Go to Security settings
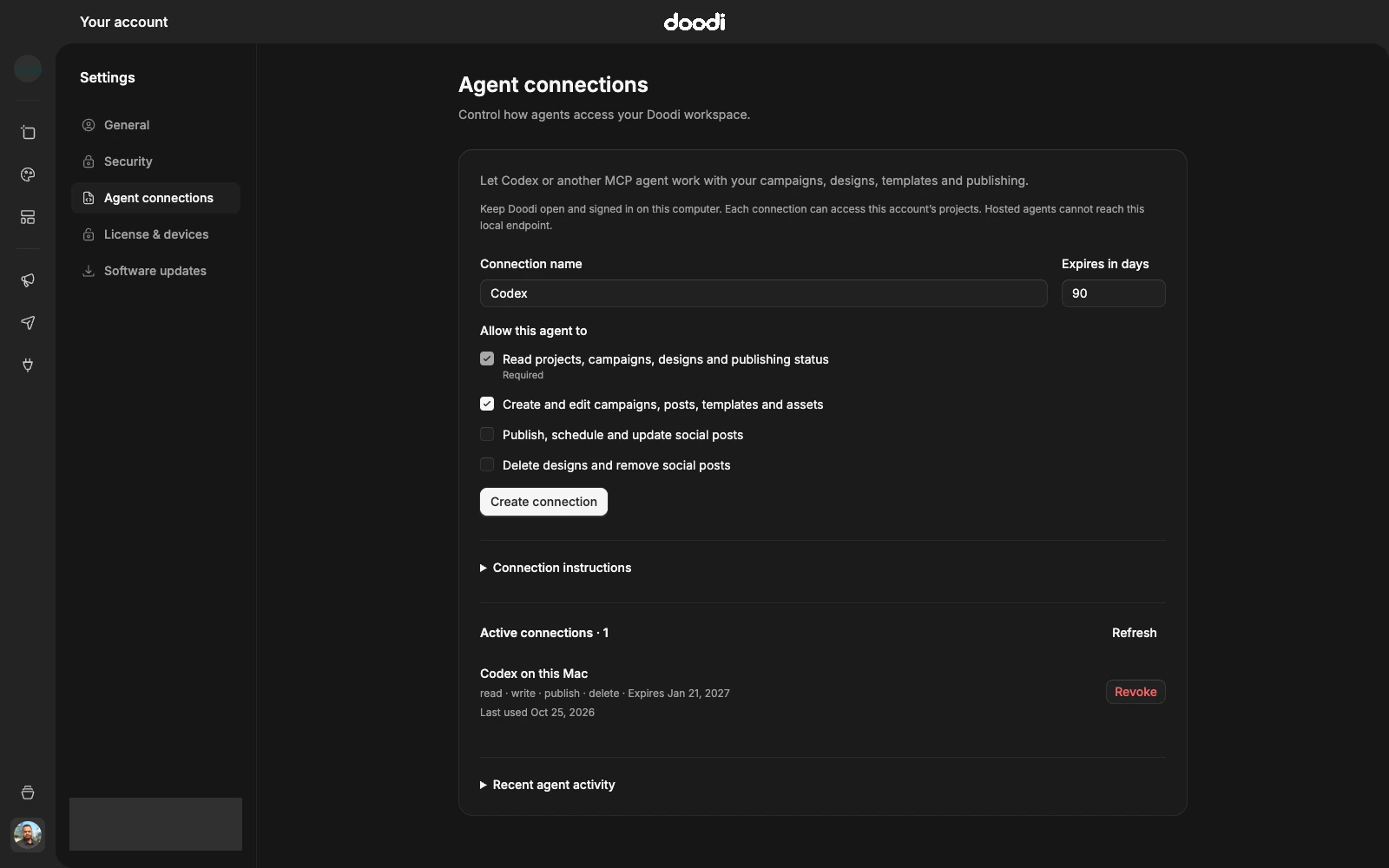The width and height of the screenshot is (1389, 868). (155, 161)
